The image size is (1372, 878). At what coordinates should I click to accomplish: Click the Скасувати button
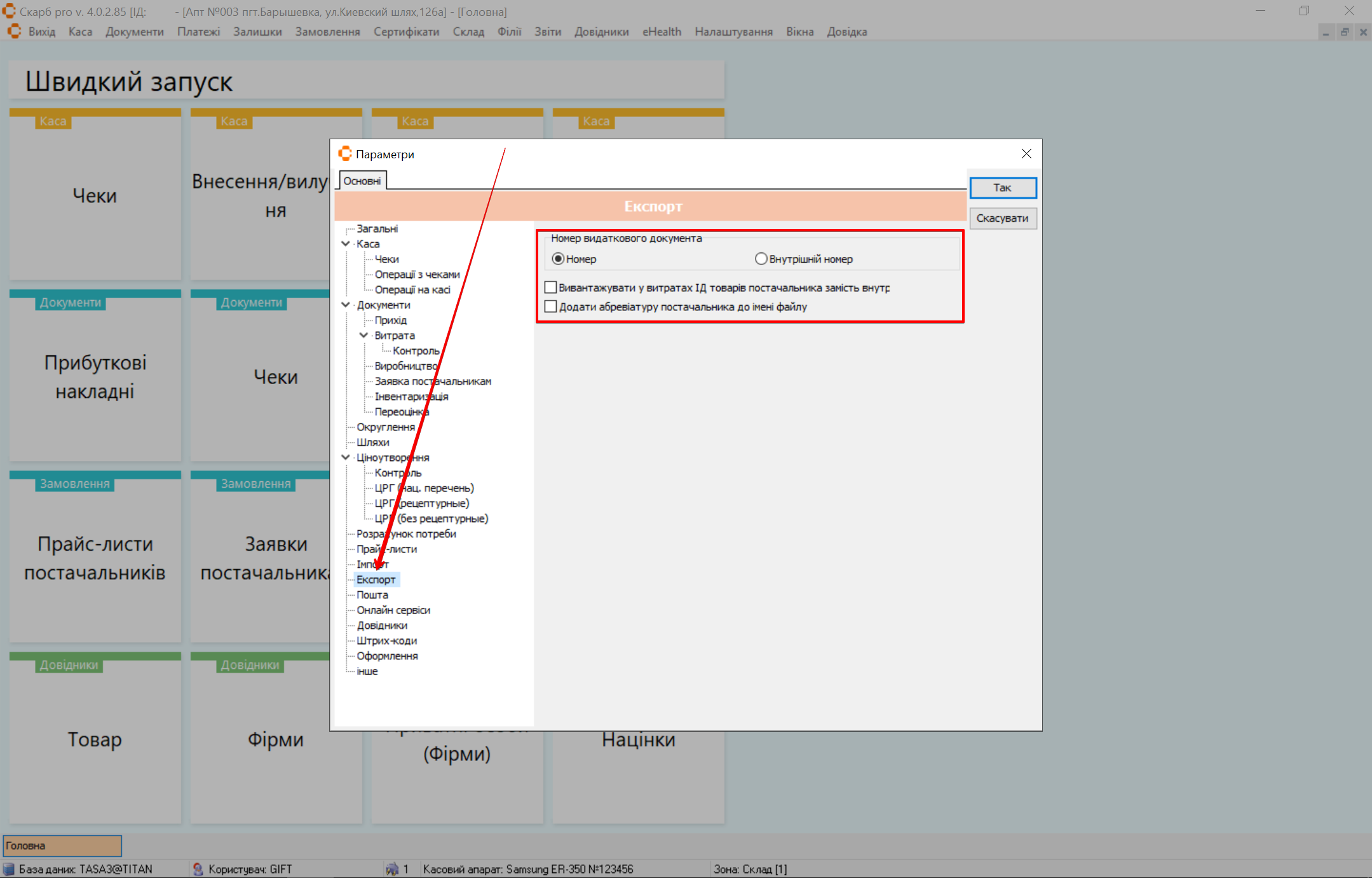(1002, 218)
